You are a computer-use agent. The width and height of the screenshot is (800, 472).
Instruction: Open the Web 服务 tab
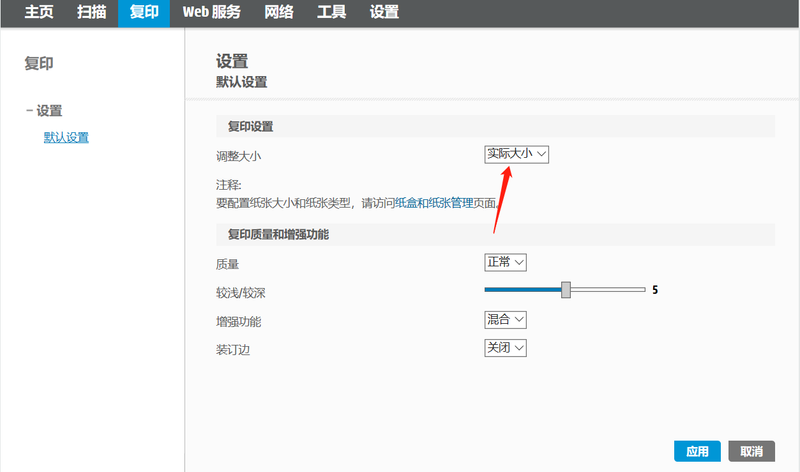coord(210,13)
